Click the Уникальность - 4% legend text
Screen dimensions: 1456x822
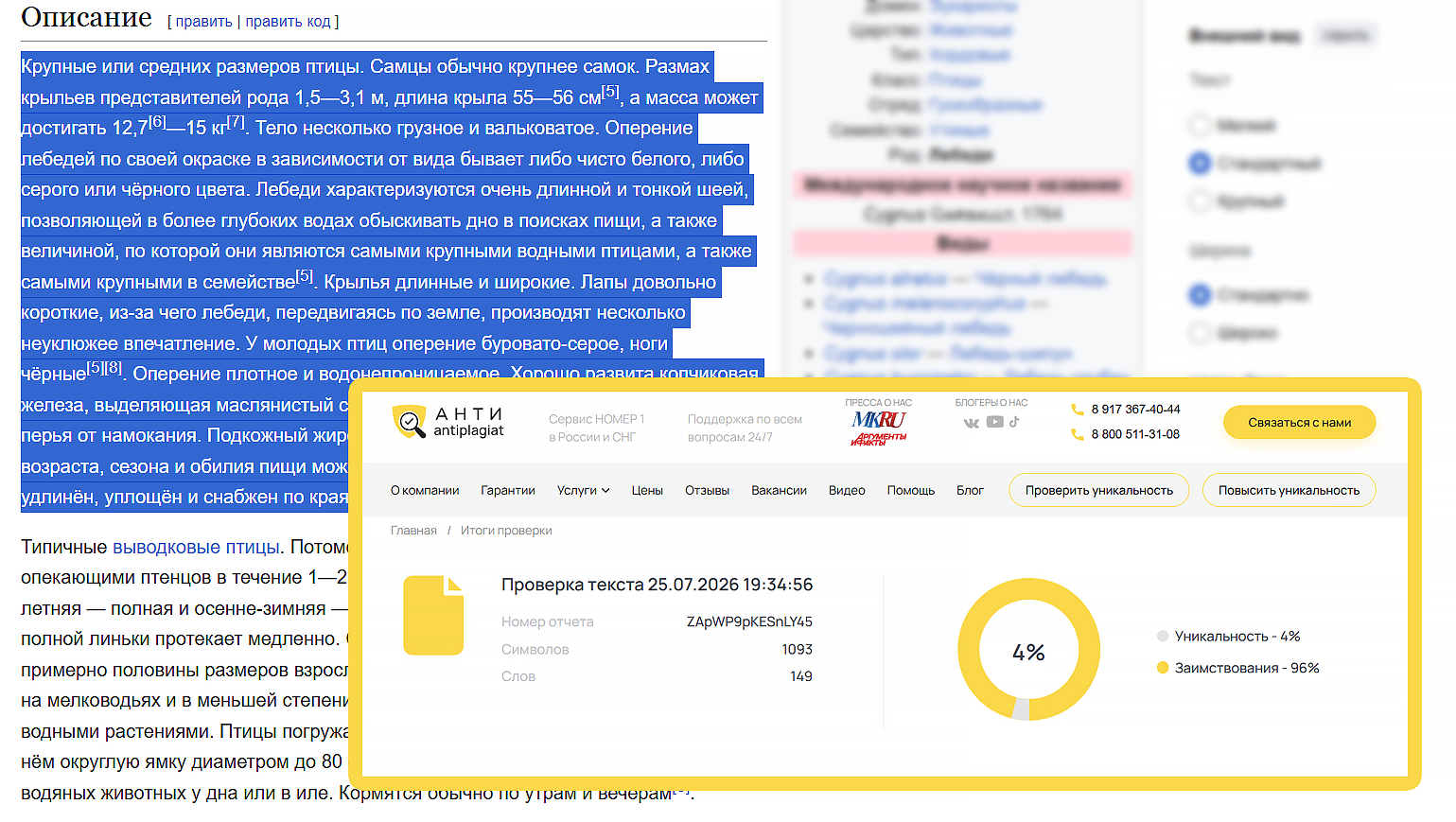[x=1237, y=637]
